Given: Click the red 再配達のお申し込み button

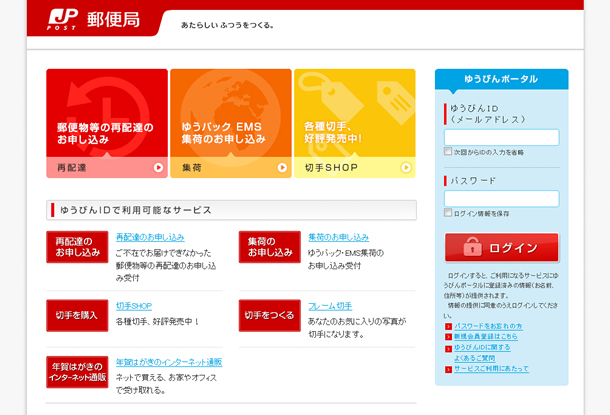Looking at the screenshot, I should (77, 247).
